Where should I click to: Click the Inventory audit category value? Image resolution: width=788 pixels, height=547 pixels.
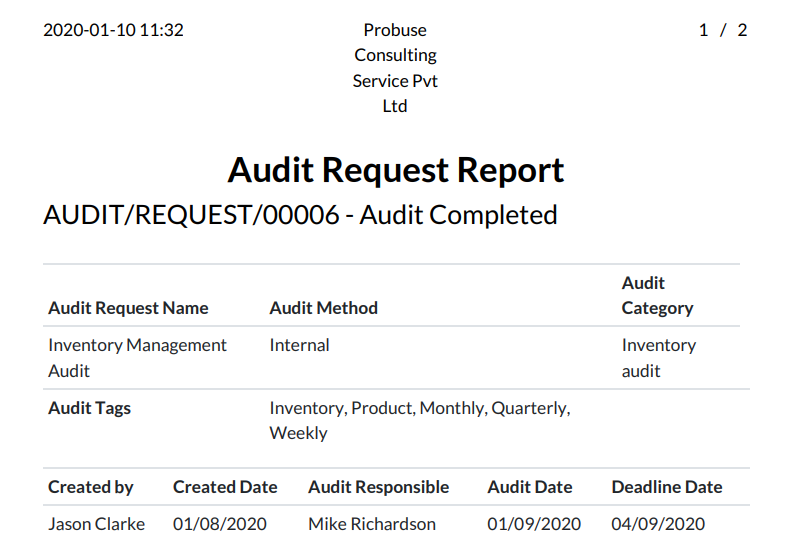pyautogui.click(x=659, y=358)
